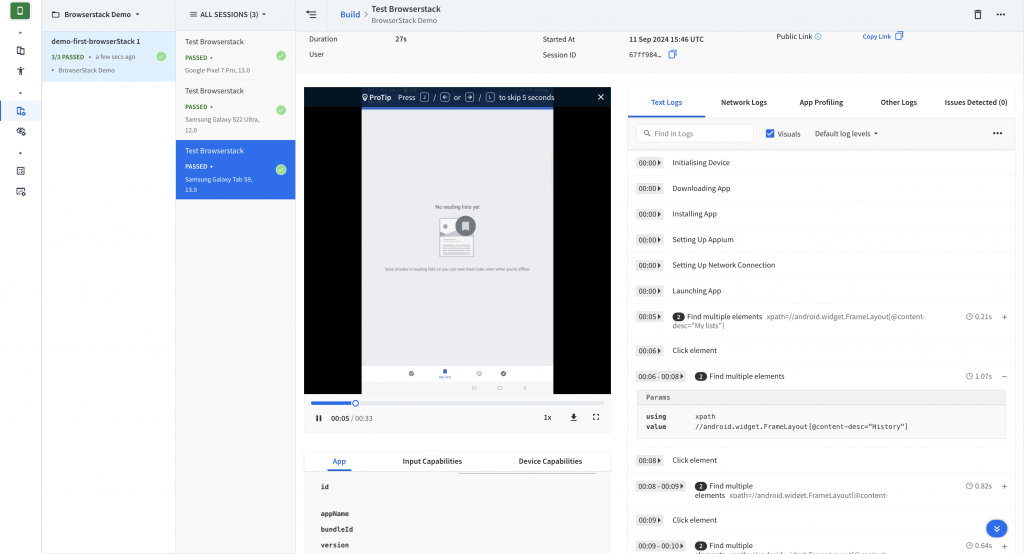
Task: Open ALL SESSIONS (3) filter dropdown
Action: pyautogui.click(x=228, y=14)
